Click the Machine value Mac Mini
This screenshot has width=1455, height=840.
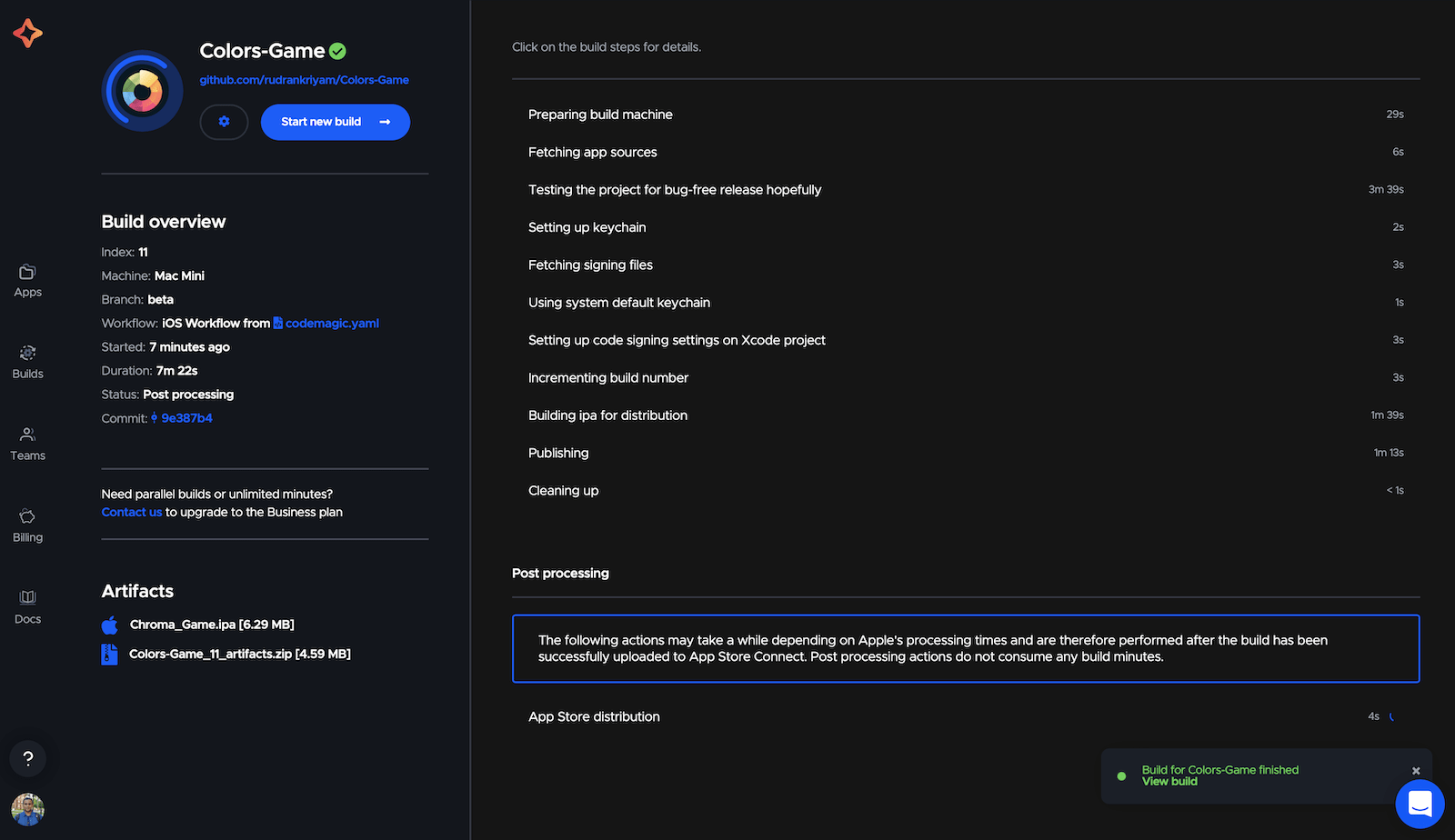coord(179,275)
